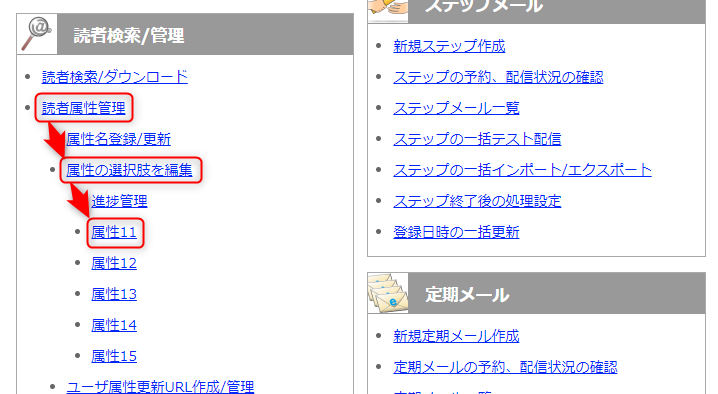Create a new step via 新規ステップ作成
The width and height of the screenshot is (718, 394).
(x=449, y=46)
